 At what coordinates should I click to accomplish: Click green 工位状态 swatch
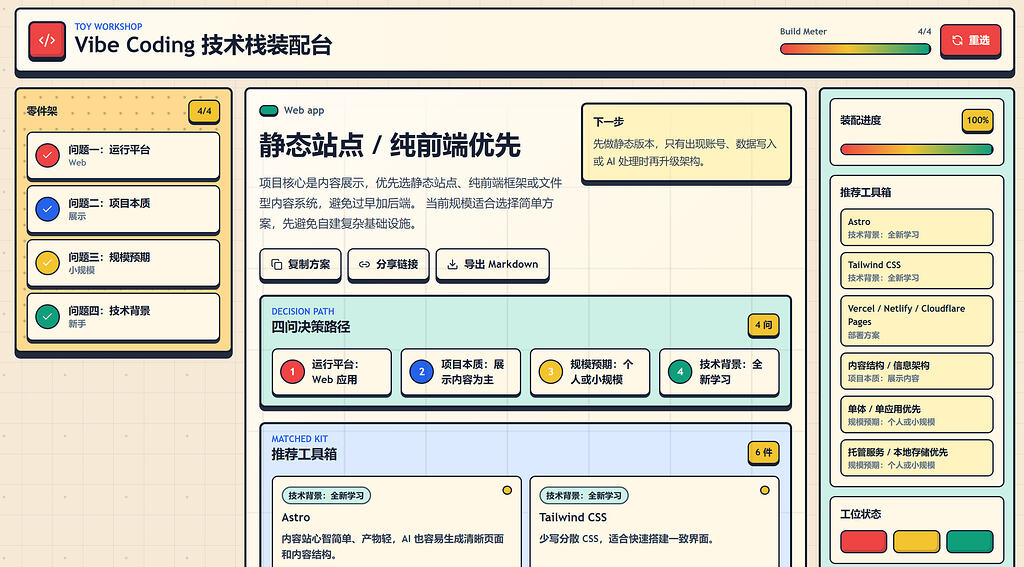(970, 542)
